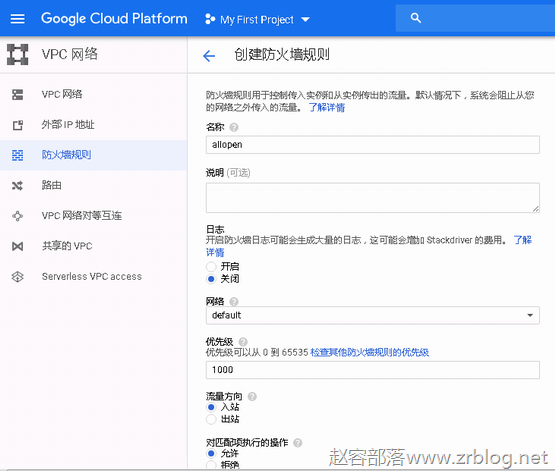The image size is (555, 471).
Task: Expand the 网络 default dropdown
Action: click(x=373, y=315)
